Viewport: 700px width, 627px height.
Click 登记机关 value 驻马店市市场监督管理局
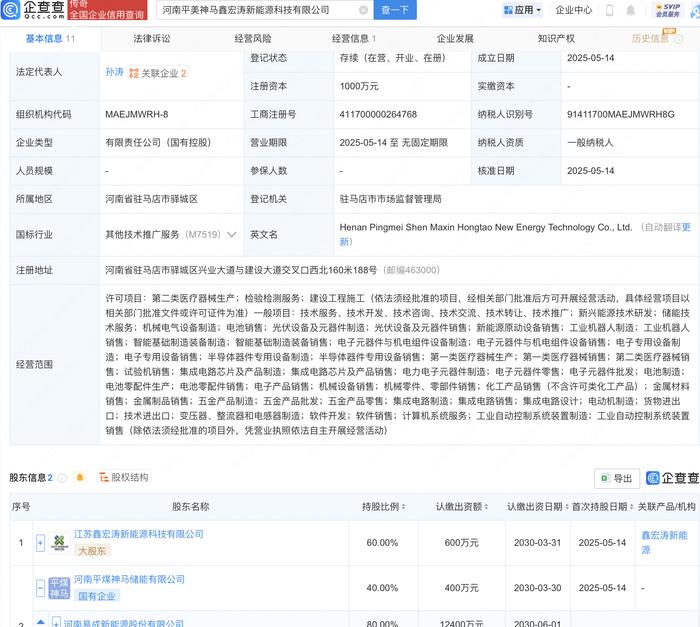coord(390,199)
